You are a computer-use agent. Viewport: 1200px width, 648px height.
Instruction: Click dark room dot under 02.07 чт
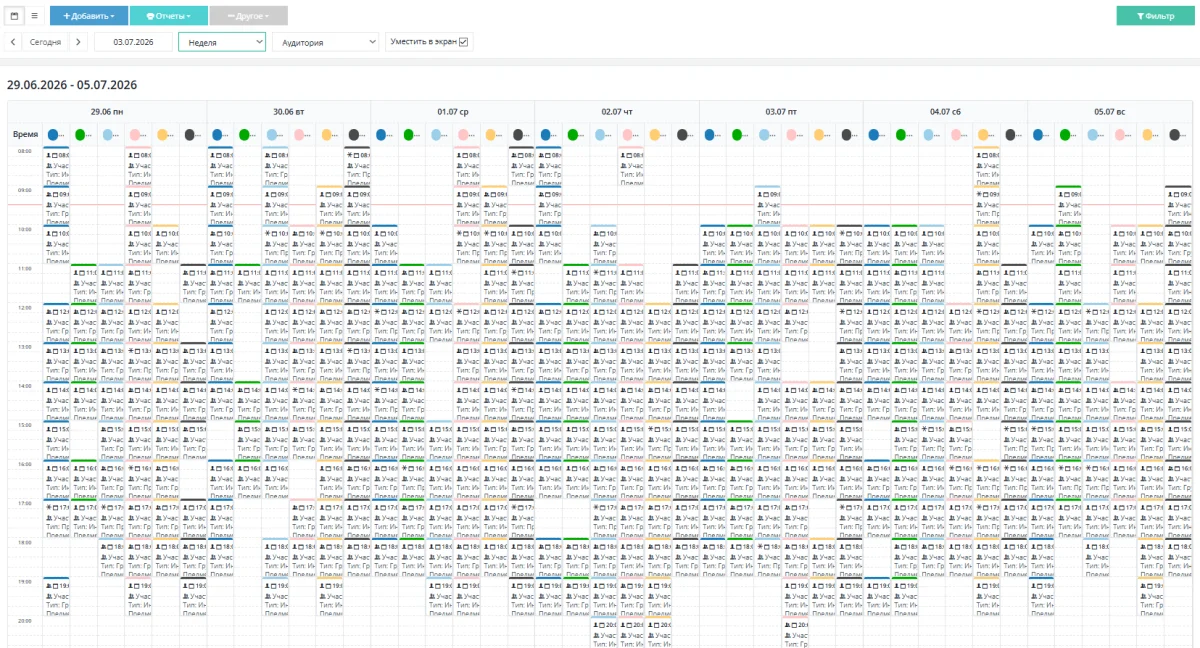point(683,134)
